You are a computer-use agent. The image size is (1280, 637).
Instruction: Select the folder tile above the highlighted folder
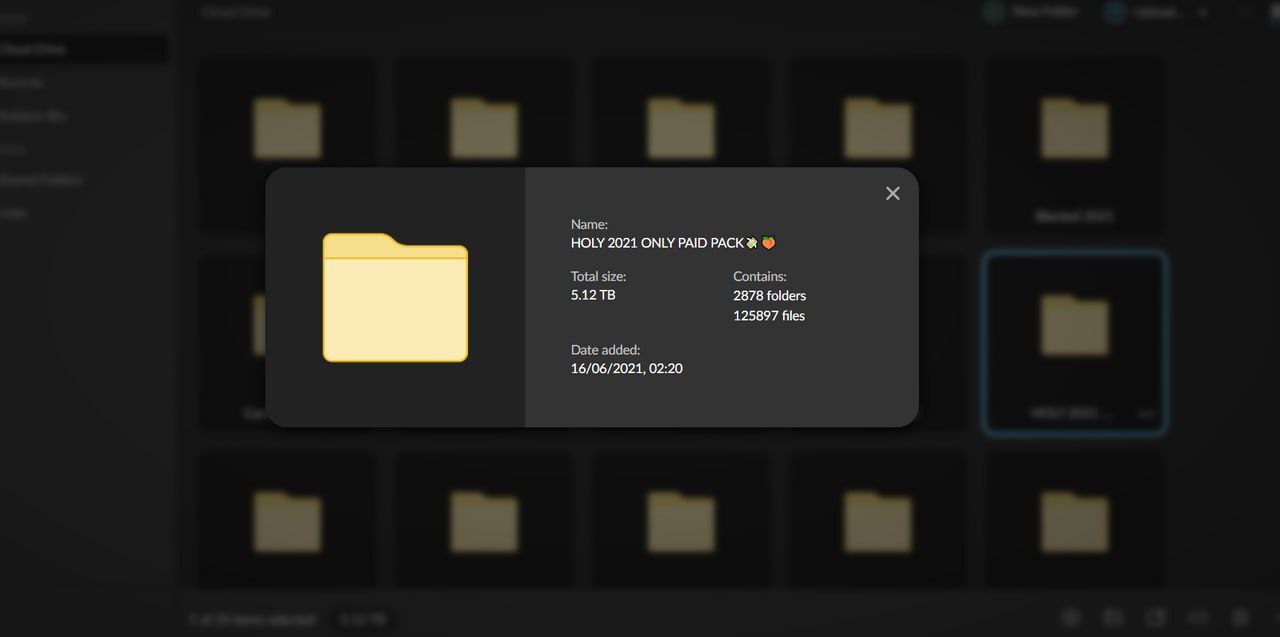[x=1075, y=145]
